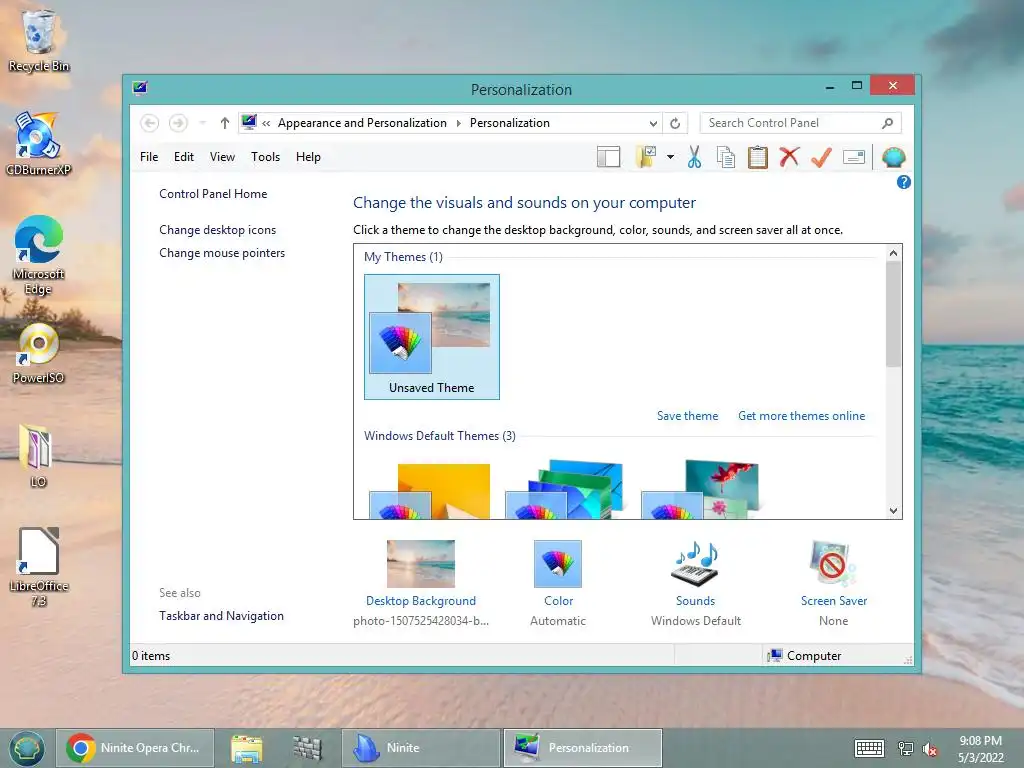Viewport: 1024px width, 768px height.
Task: Open Desktop Background settings
Action: pyautogui.click(x=421, y=564)
